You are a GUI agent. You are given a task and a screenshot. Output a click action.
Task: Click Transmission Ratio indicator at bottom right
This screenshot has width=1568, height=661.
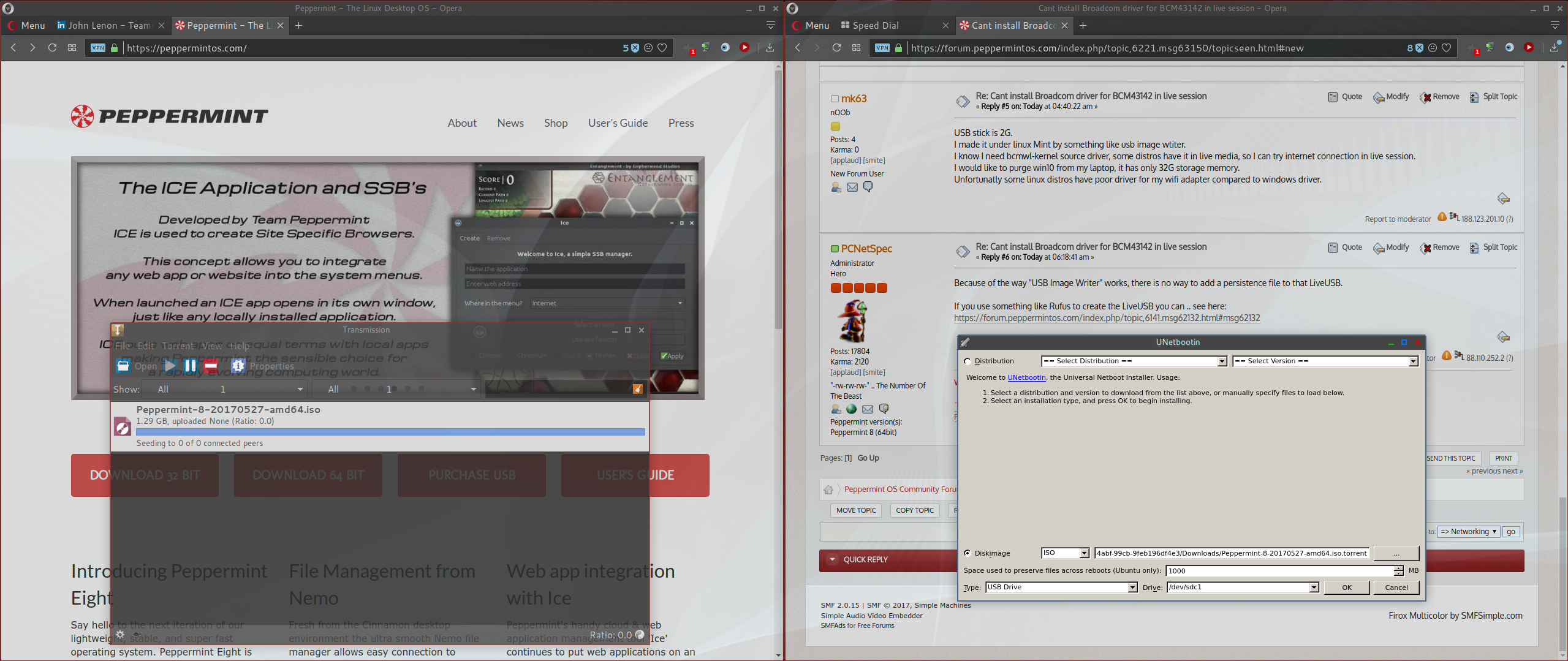616,635
